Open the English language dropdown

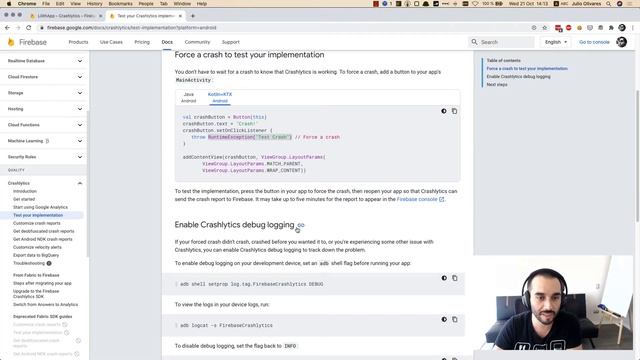[556, 42]
